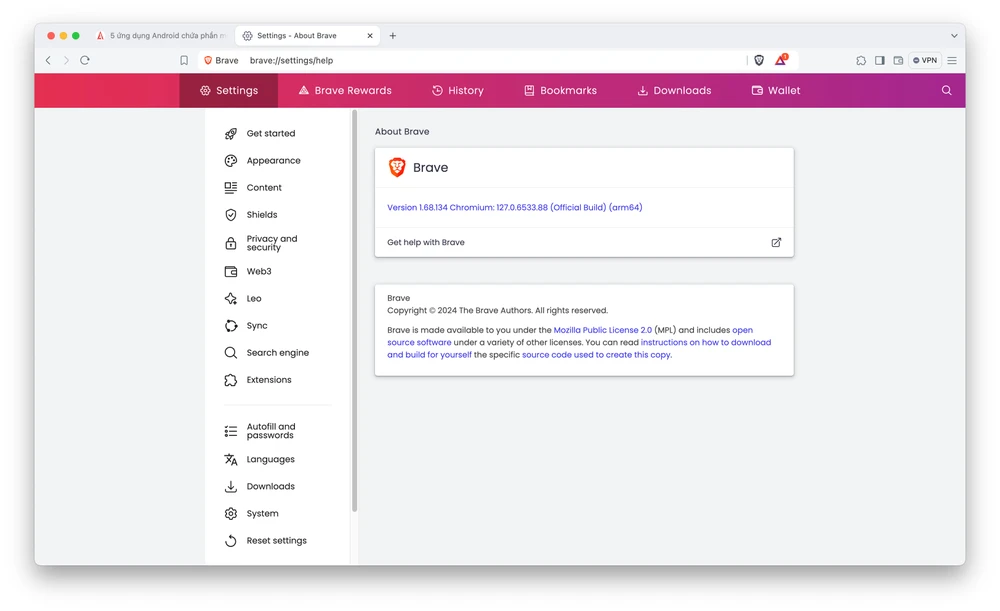
Task: Open Privacy and security settings
Action: pyautogui.click(x=271, y=243)
